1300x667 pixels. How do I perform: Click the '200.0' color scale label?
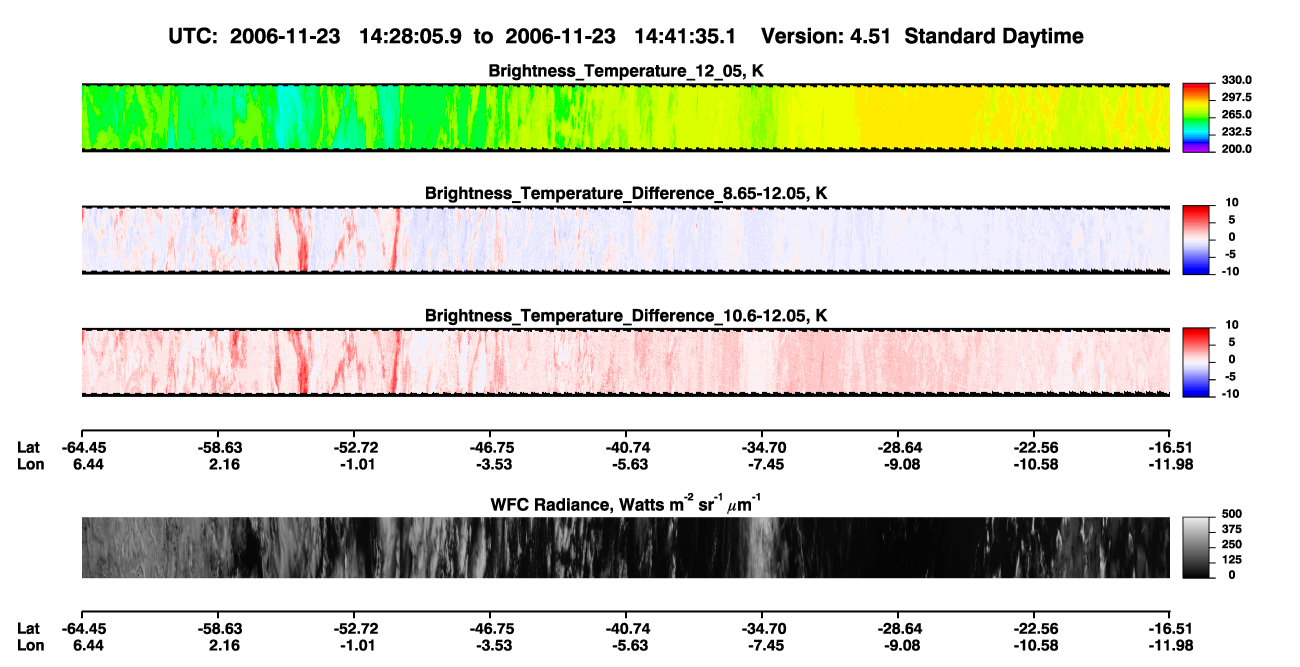1238,149
